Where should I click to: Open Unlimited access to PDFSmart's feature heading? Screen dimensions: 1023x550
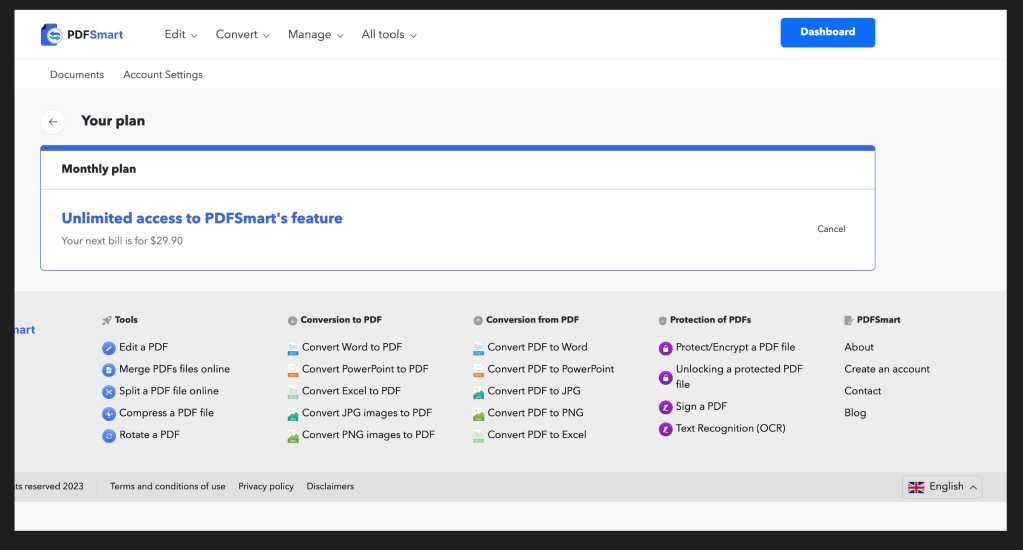pos(202,218)
